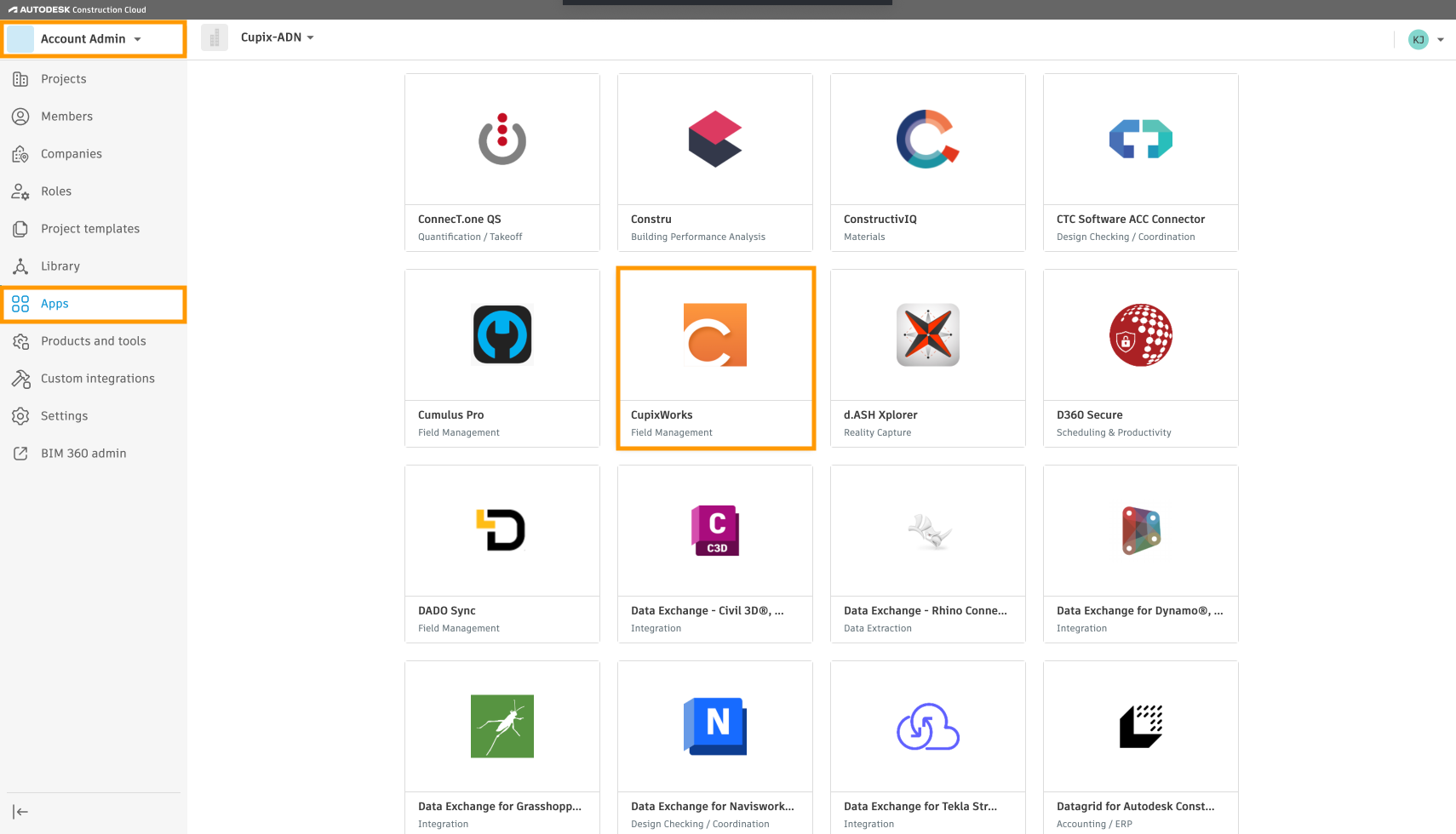1456x834 pixels.
Task: Click the D360 Secure red logo
Action: [1141, 335]
